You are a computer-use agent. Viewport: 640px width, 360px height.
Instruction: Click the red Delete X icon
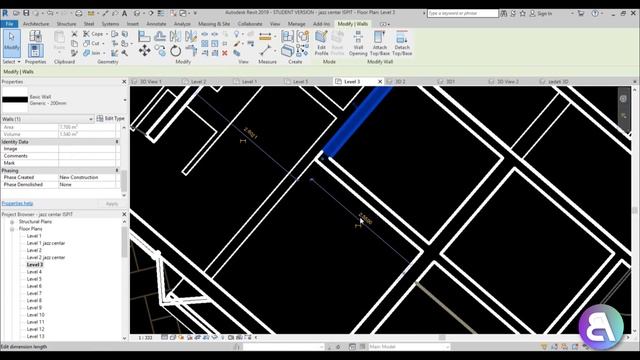tap(224, 53)
